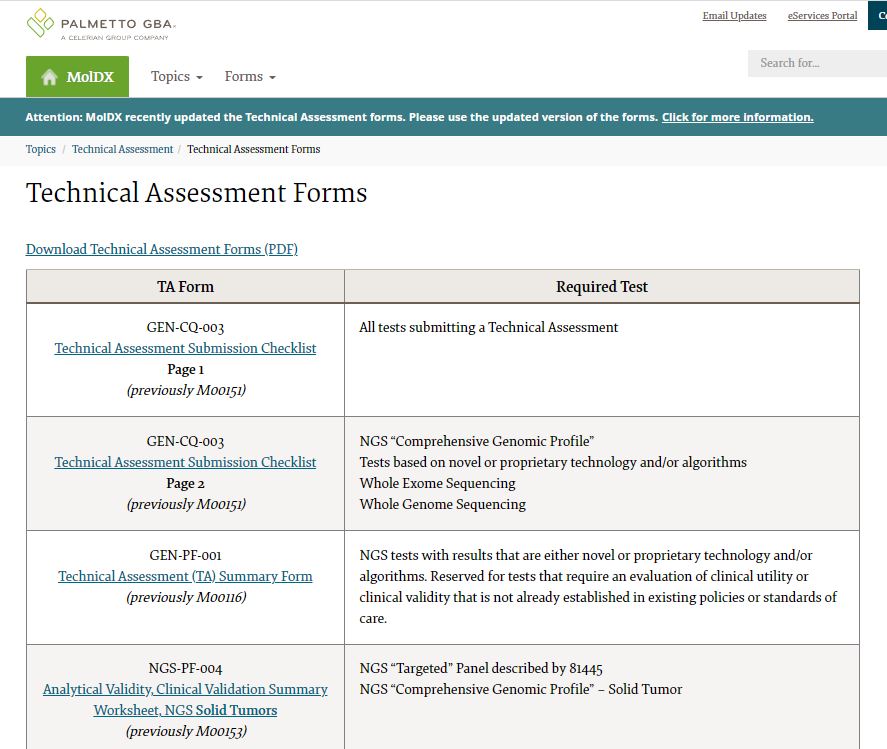Viewport: 887px width, 749px height.
Task: Click the dark teal button at top right
Action: coord(878,16)
